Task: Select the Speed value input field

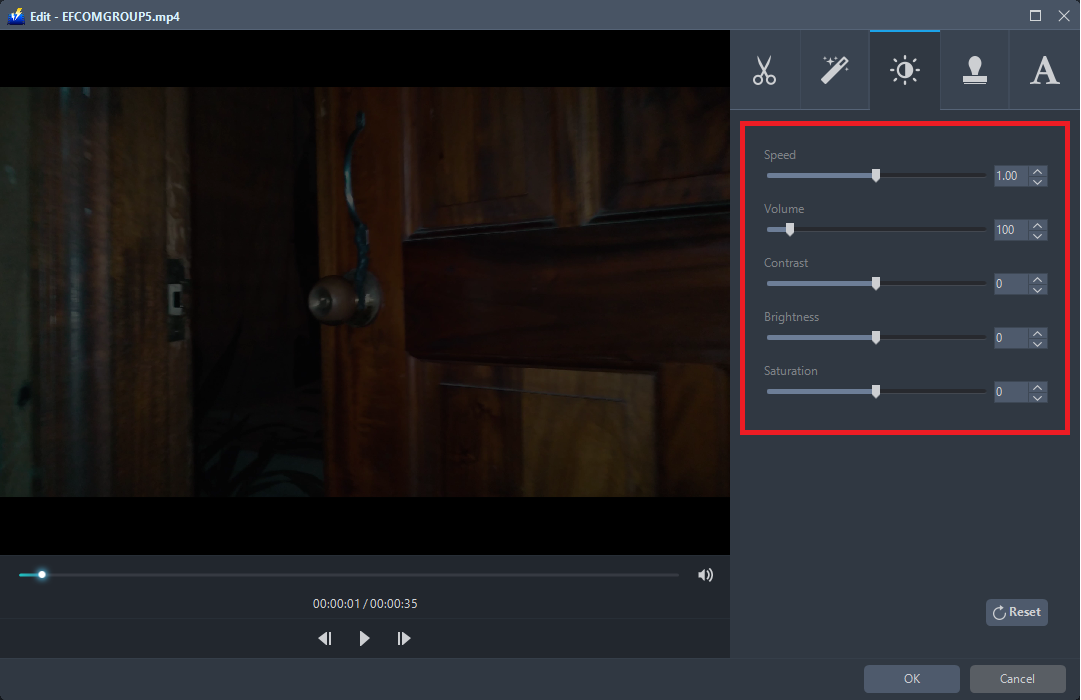Action: [x=1010, y=175]
